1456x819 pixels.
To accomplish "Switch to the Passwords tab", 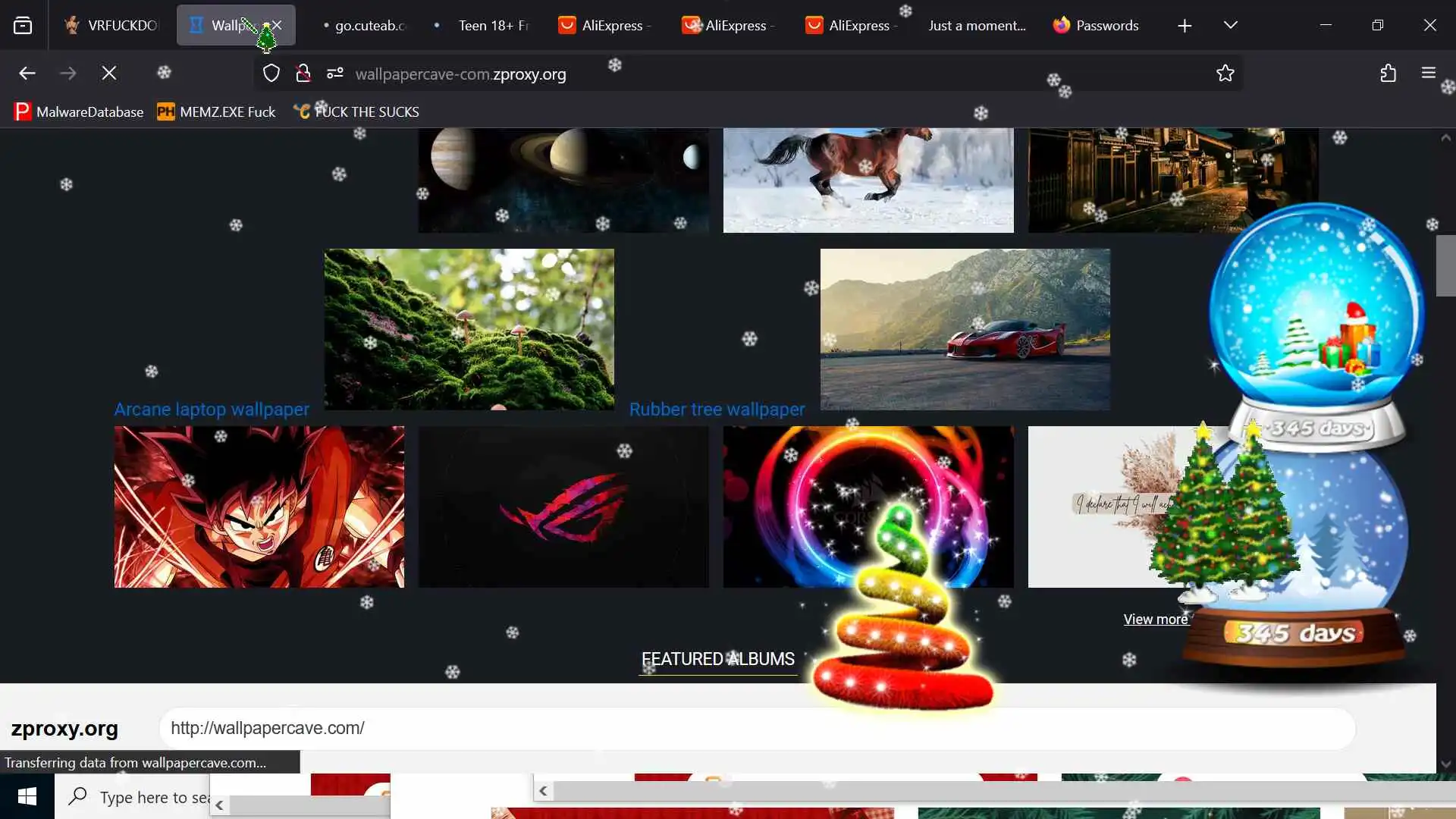I will coord(1096,26).
